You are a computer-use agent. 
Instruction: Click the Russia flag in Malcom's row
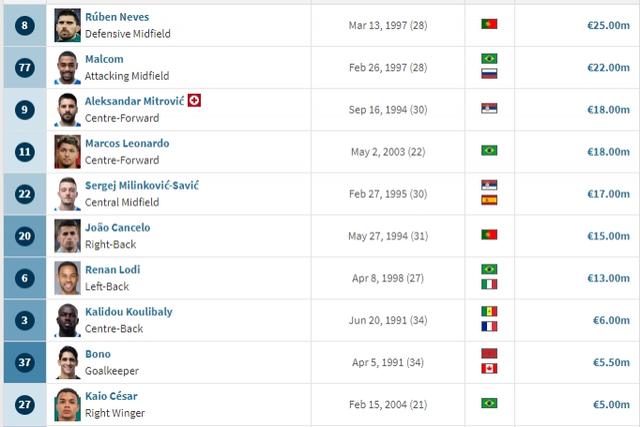click(x=489, y=74)
